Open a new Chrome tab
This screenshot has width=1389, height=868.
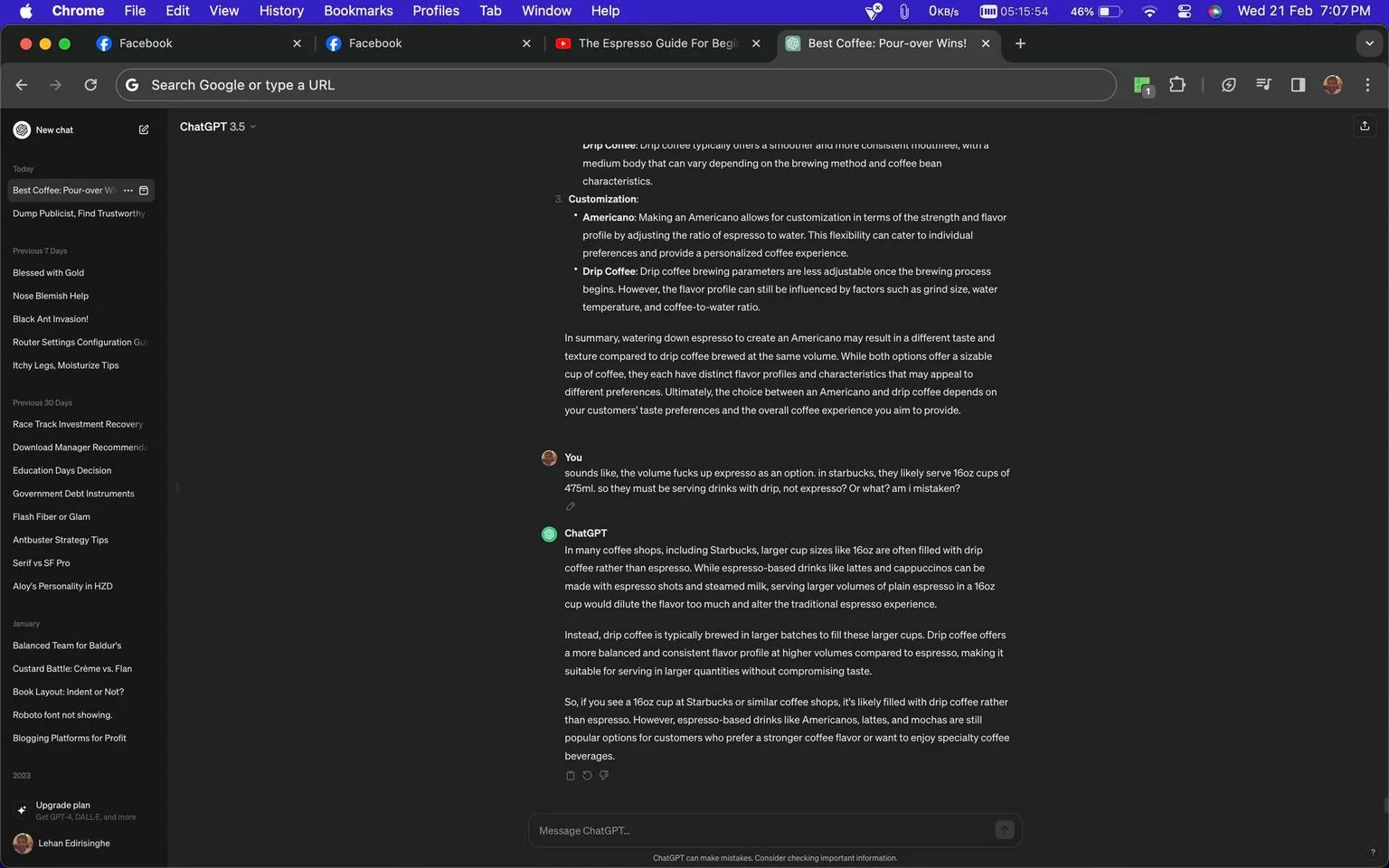click(x=1020, y=43)
